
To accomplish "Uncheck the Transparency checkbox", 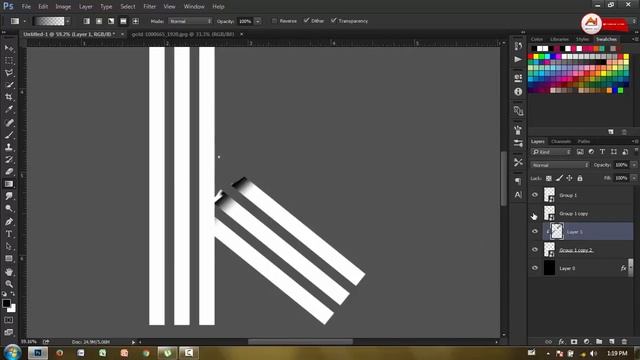I will 333,20.
